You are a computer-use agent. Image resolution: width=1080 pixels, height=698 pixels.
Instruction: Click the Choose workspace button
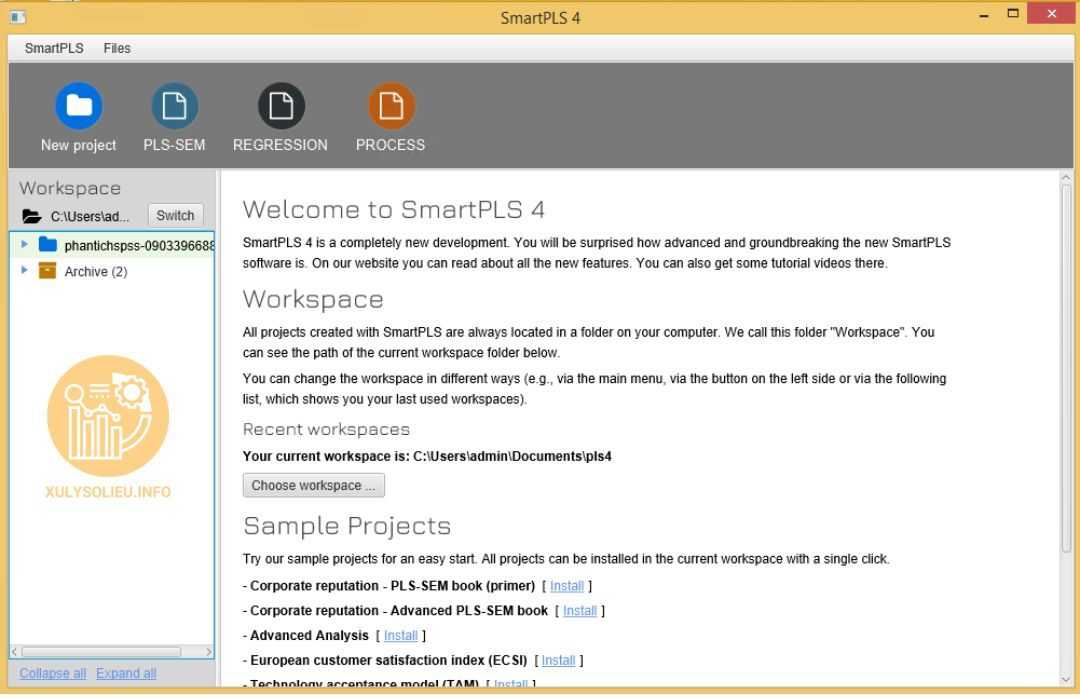point(313,485)
